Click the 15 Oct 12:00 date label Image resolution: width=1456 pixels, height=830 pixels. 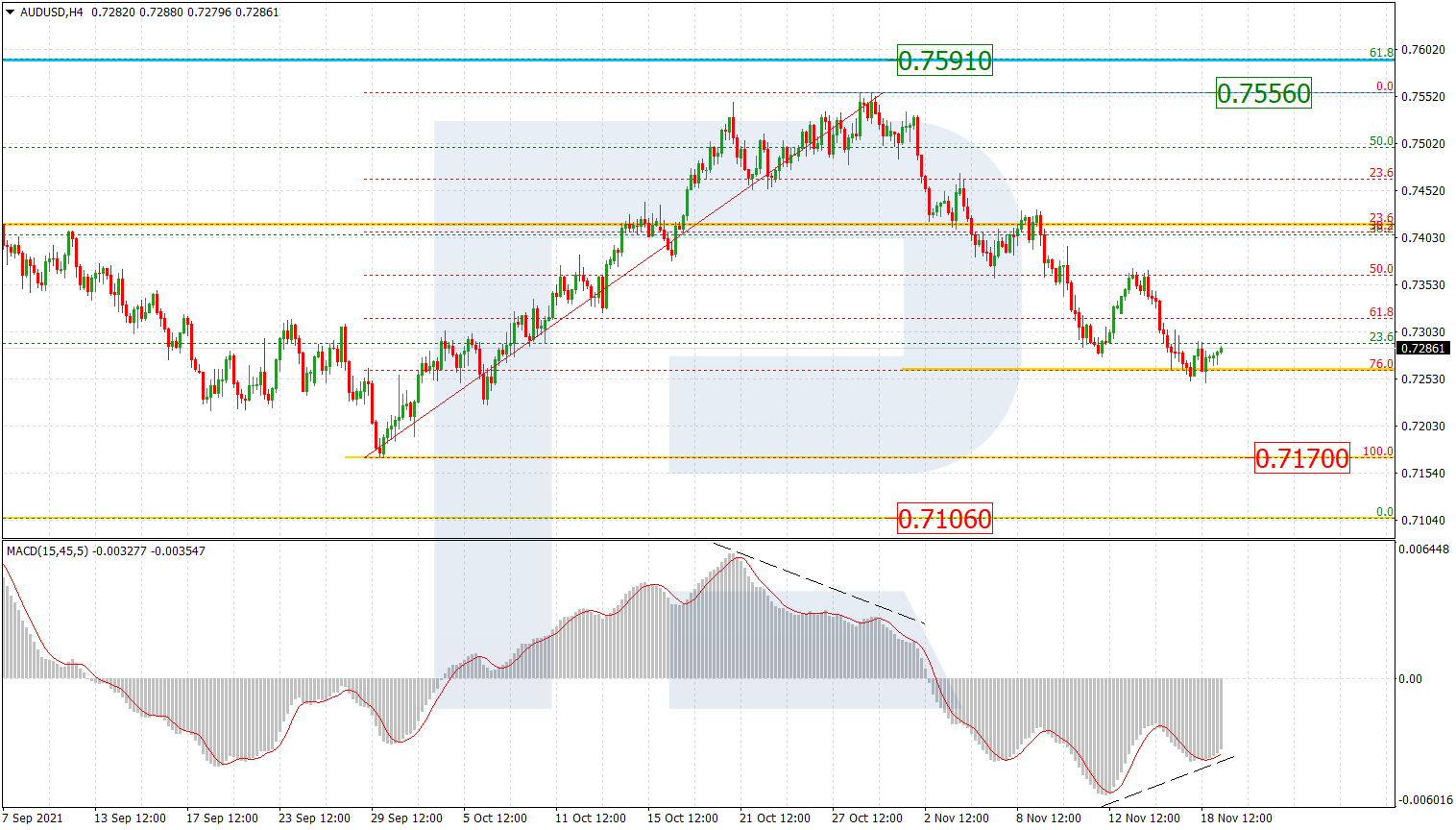[683, 818]
